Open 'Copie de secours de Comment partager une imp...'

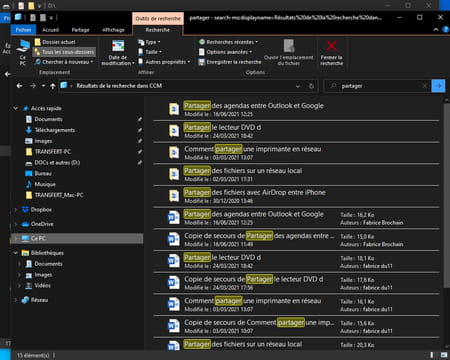pyautogui.click(x=296, y=326)
